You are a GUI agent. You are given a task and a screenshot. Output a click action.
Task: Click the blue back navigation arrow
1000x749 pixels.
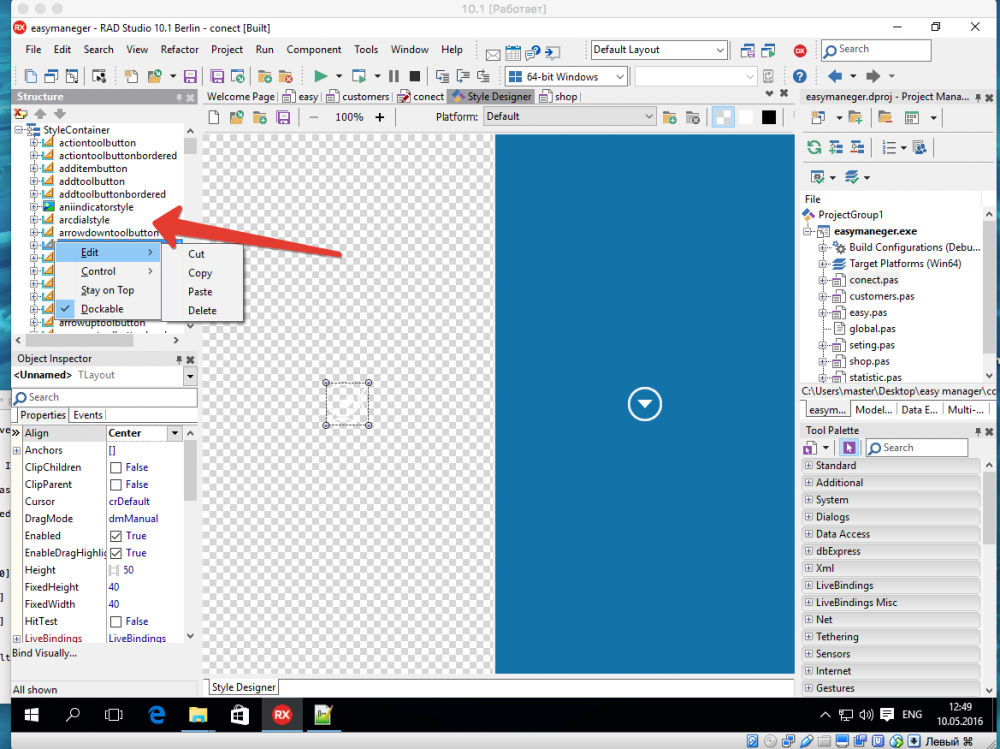tap(834, 77)
